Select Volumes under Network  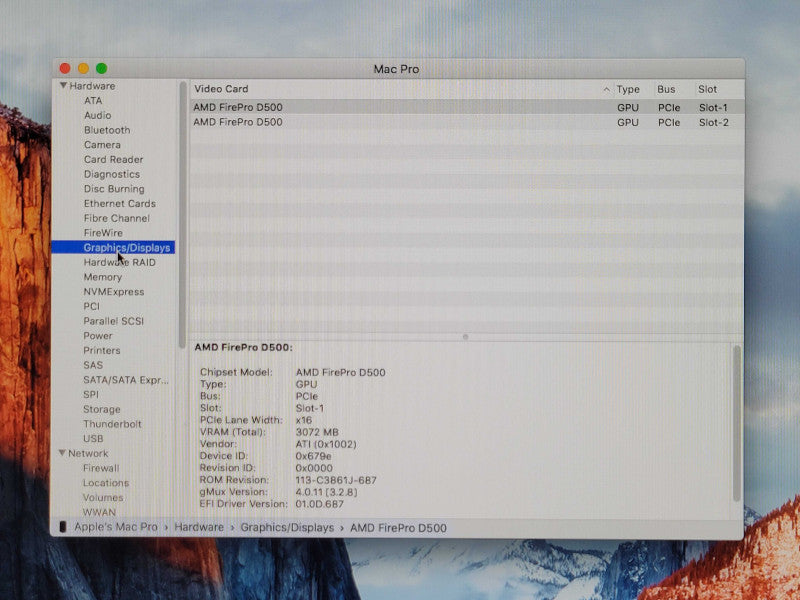[x=103, y=497]
